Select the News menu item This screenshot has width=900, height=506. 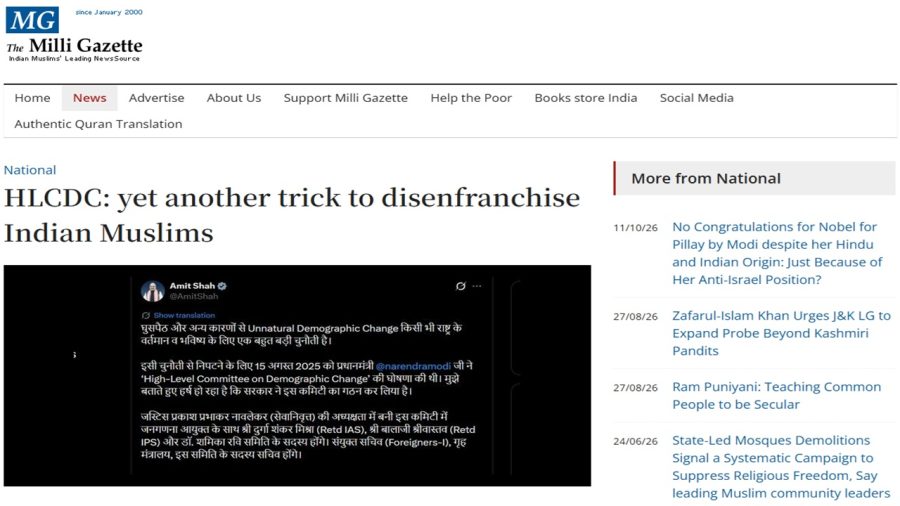[90, 98]
